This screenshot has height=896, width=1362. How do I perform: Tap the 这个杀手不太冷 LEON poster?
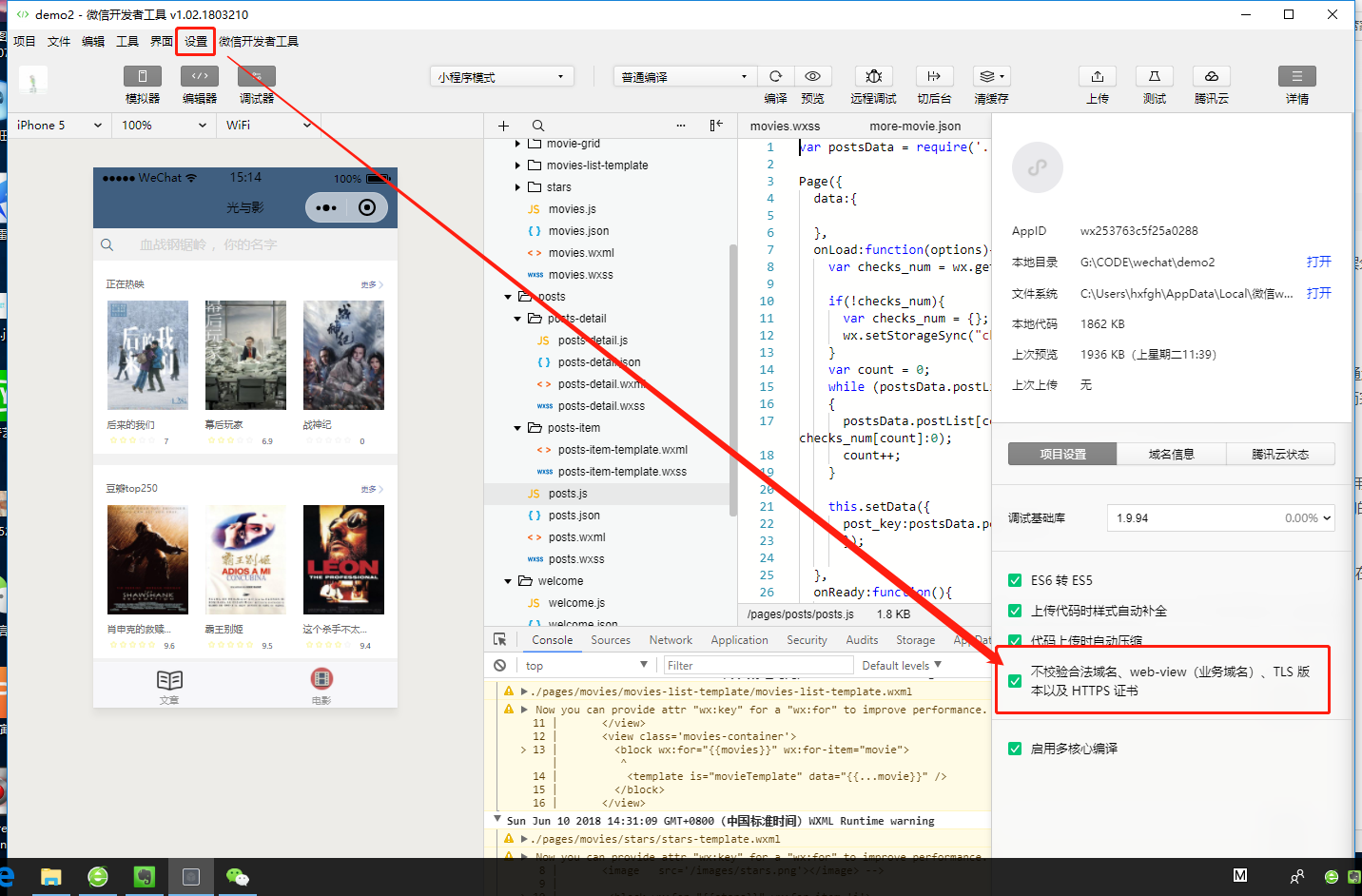click(x=343, y=559)
